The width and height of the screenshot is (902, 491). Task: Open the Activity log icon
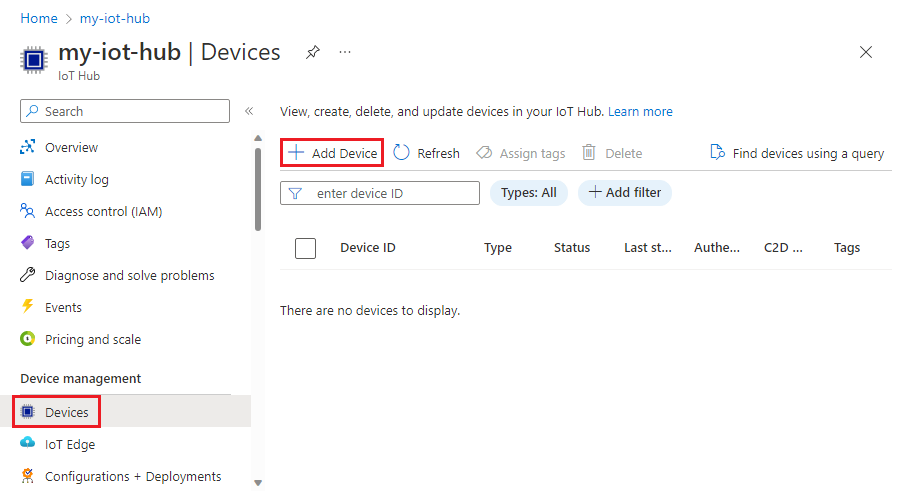pyautogui.click(x=28, y=179)
